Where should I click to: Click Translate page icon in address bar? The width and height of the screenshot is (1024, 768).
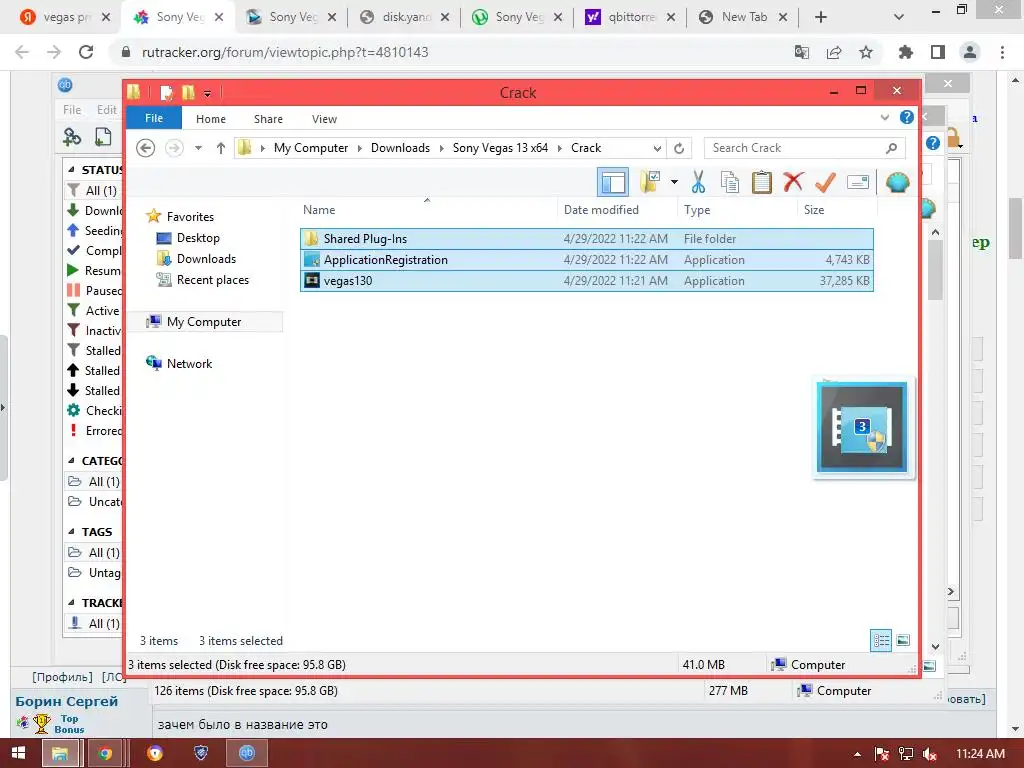point(802,52)
